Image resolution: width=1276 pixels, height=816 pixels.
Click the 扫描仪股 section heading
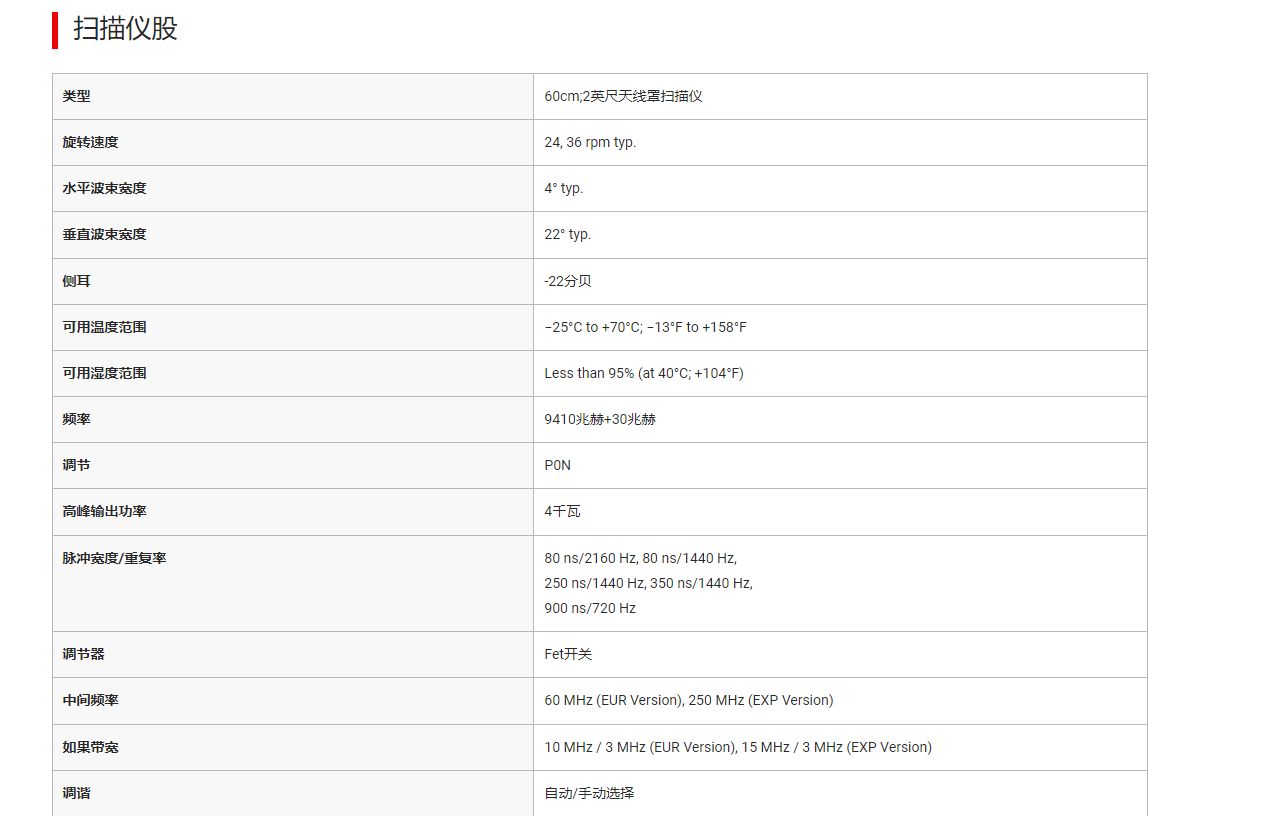pos(125,29)
